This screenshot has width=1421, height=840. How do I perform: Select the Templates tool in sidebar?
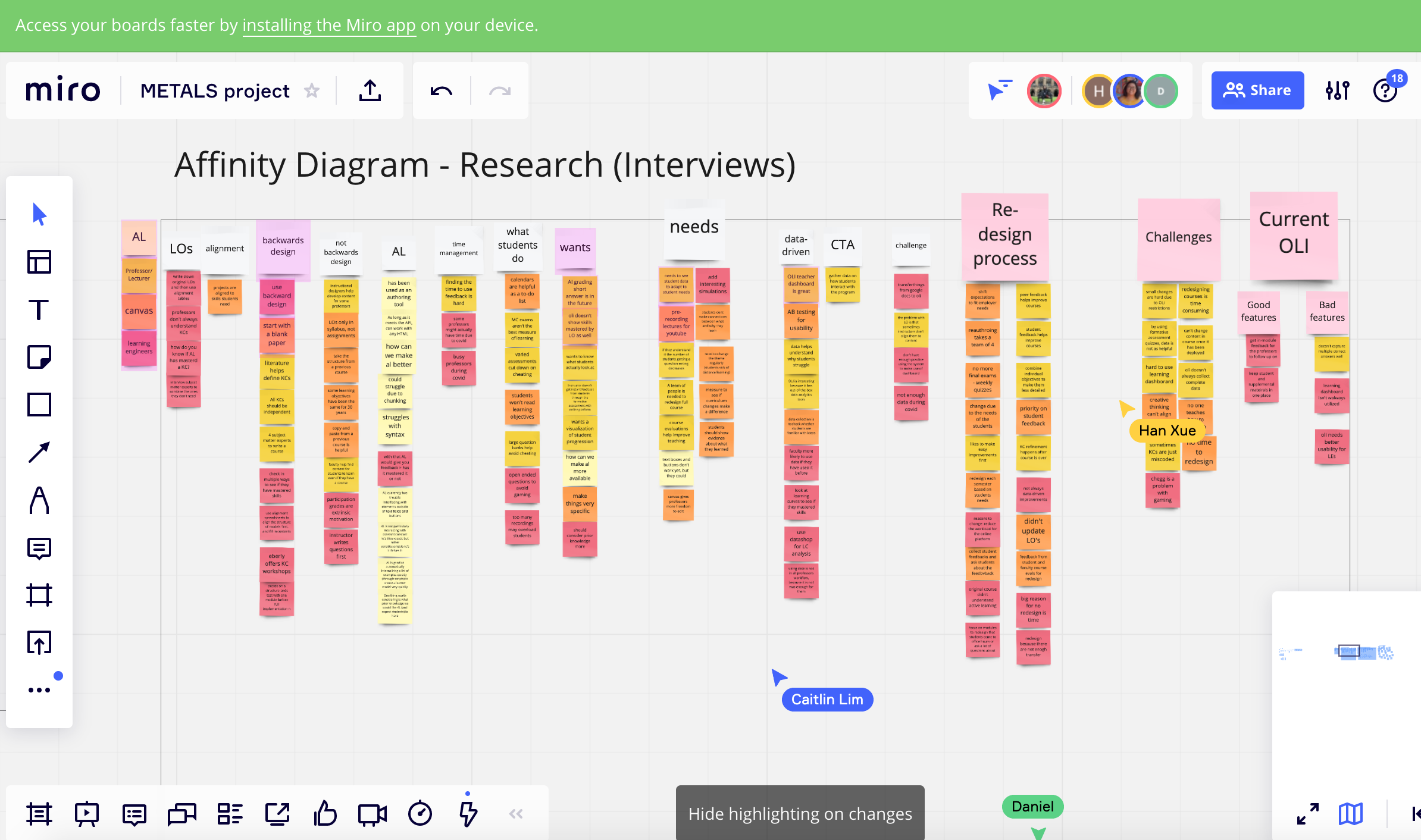(39, 262)
